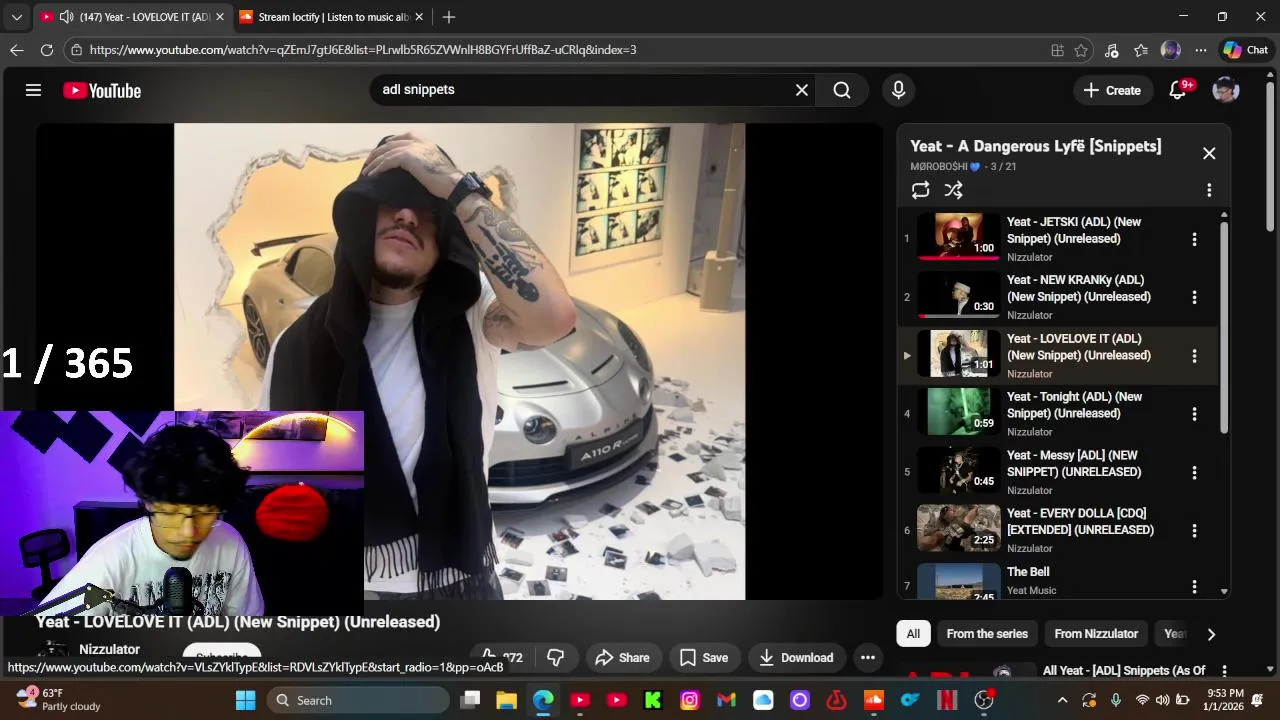This screenshot has height=720, width=1280.
Task: Open options for Yeat - JETSKI video
Action: pyautogui.click(x=1194, y=239)
